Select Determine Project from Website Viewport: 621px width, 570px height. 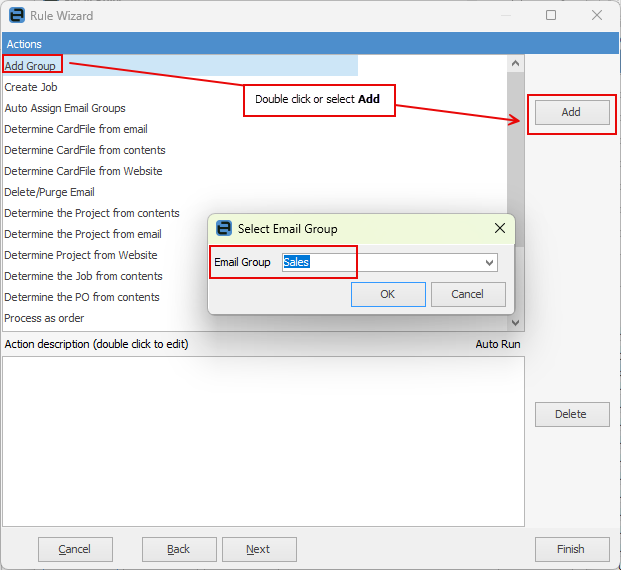(x=81, y=255)
